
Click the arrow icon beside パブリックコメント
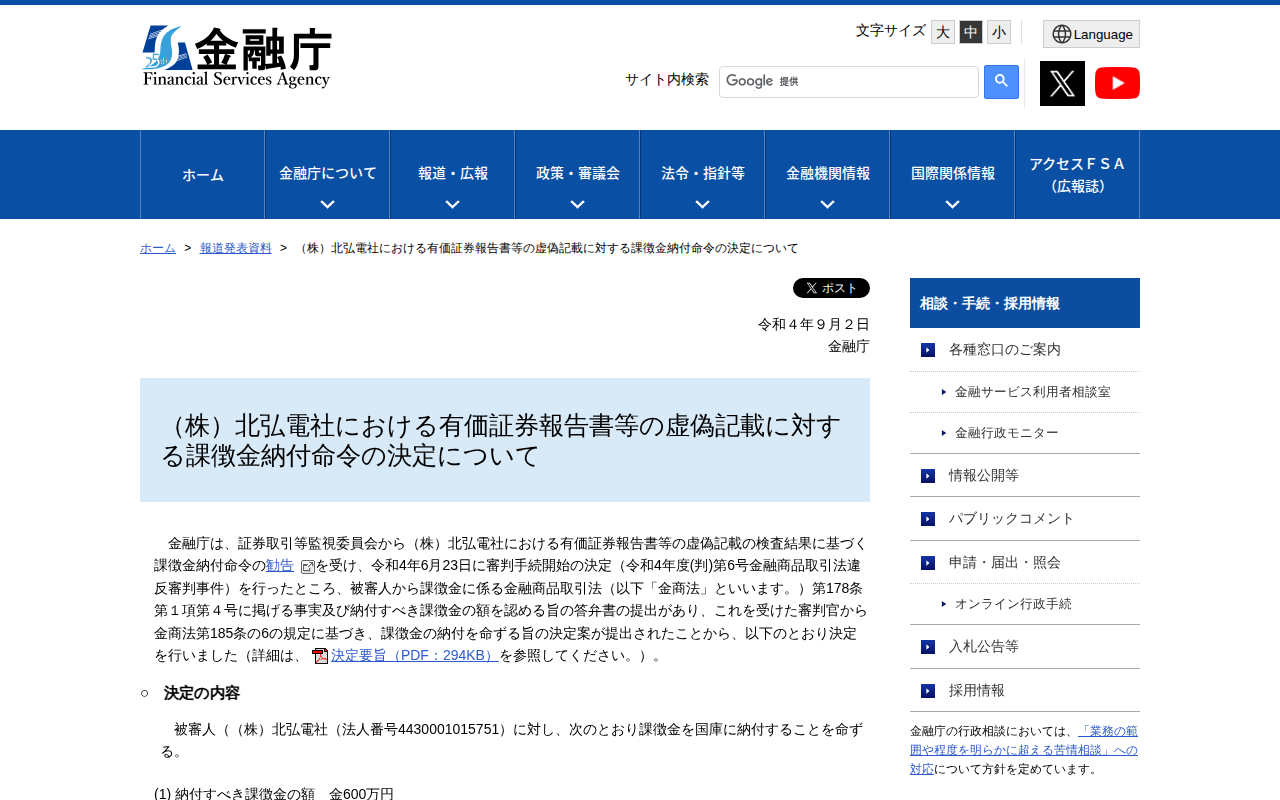(928, 519)
